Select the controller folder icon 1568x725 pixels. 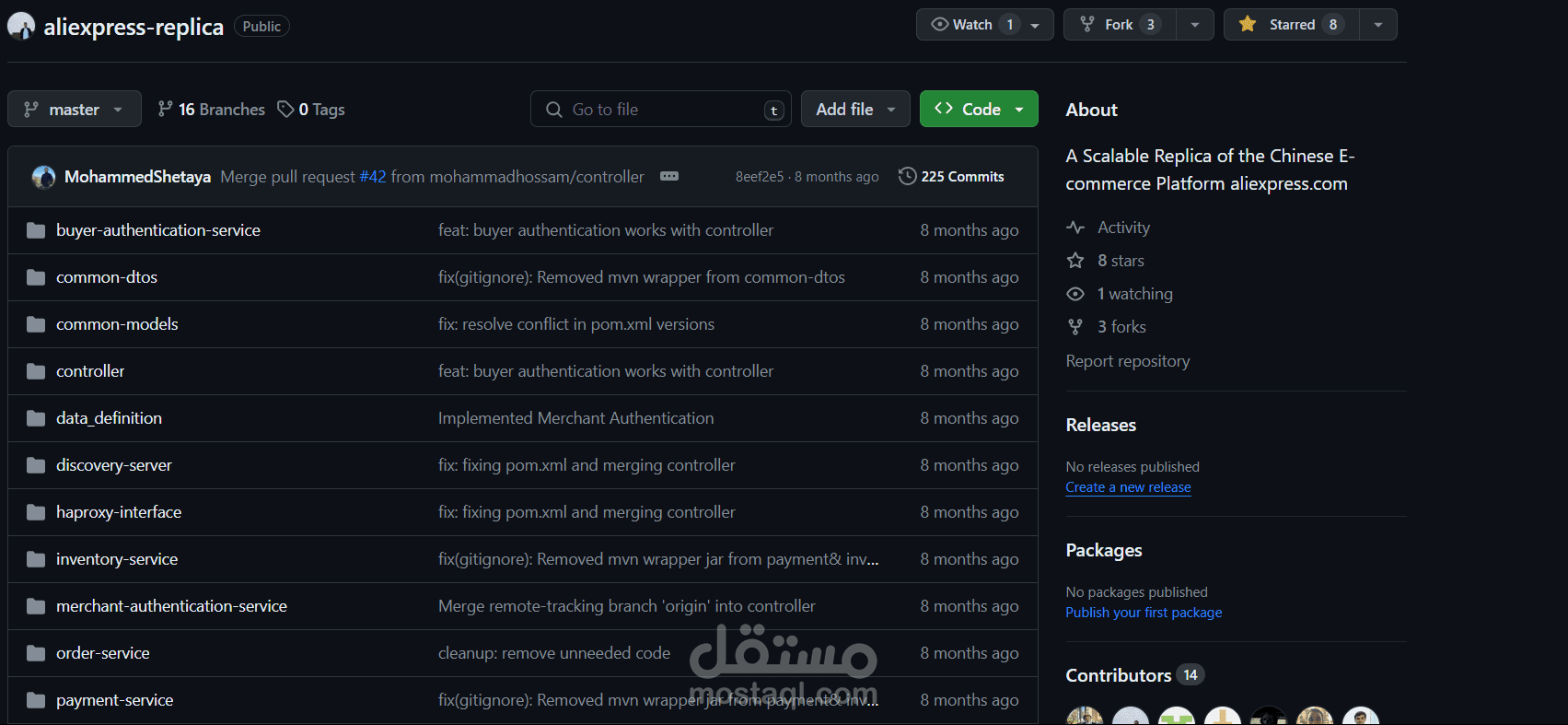[36, 371]
